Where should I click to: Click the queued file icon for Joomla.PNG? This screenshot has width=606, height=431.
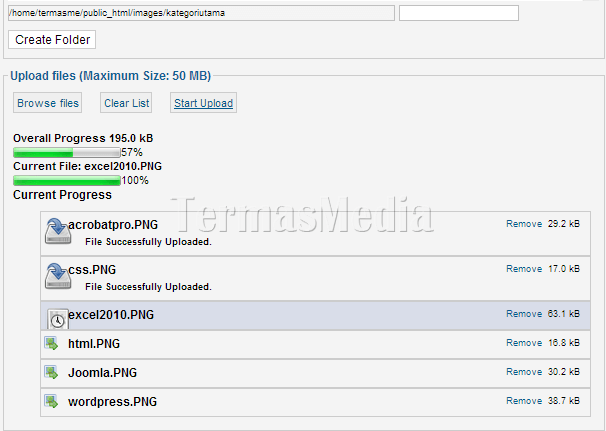coord(51,372)
